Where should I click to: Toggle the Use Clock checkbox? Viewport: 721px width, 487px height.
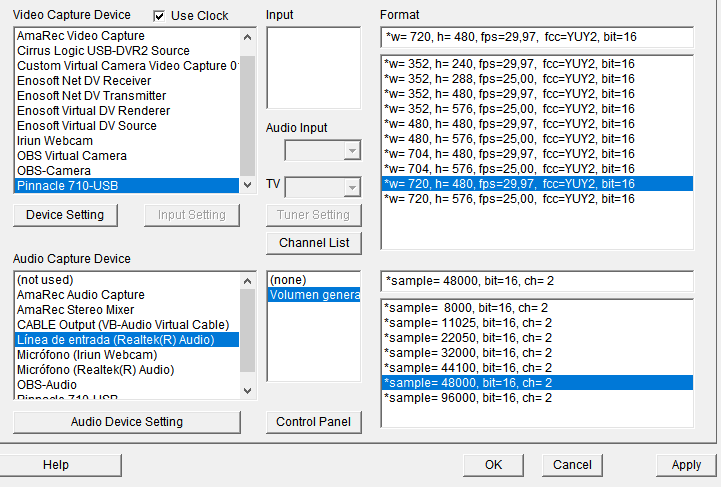159,15
